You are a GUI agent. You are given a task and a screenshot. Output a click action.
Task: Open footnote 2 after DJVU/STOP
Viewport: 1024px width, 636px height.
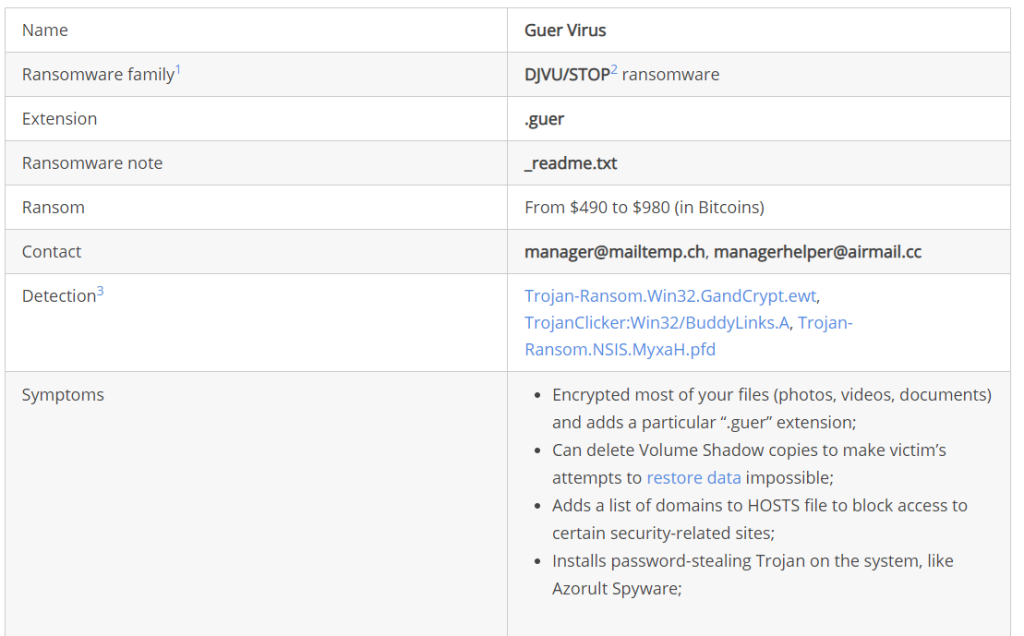point(614,69)
